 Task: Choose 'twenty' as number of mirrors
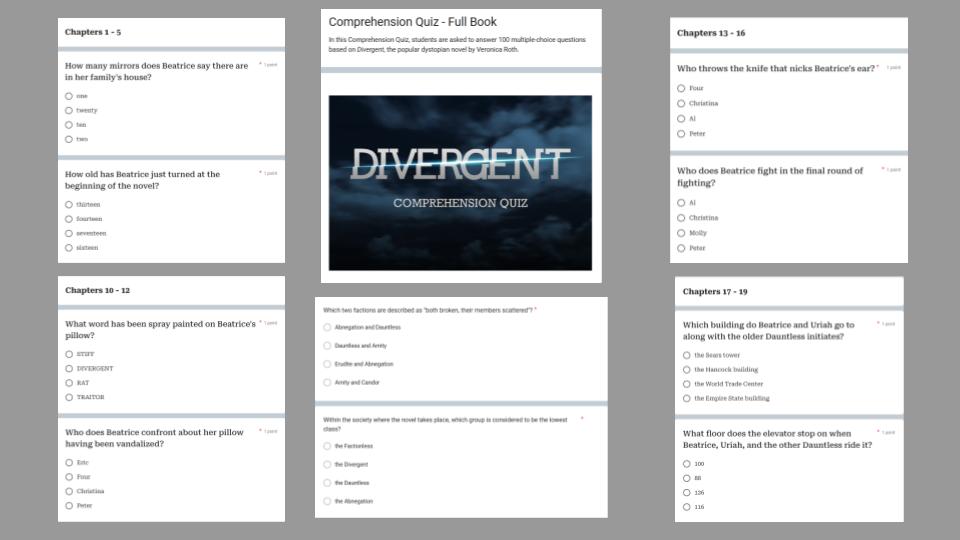[x=69, y=111]
